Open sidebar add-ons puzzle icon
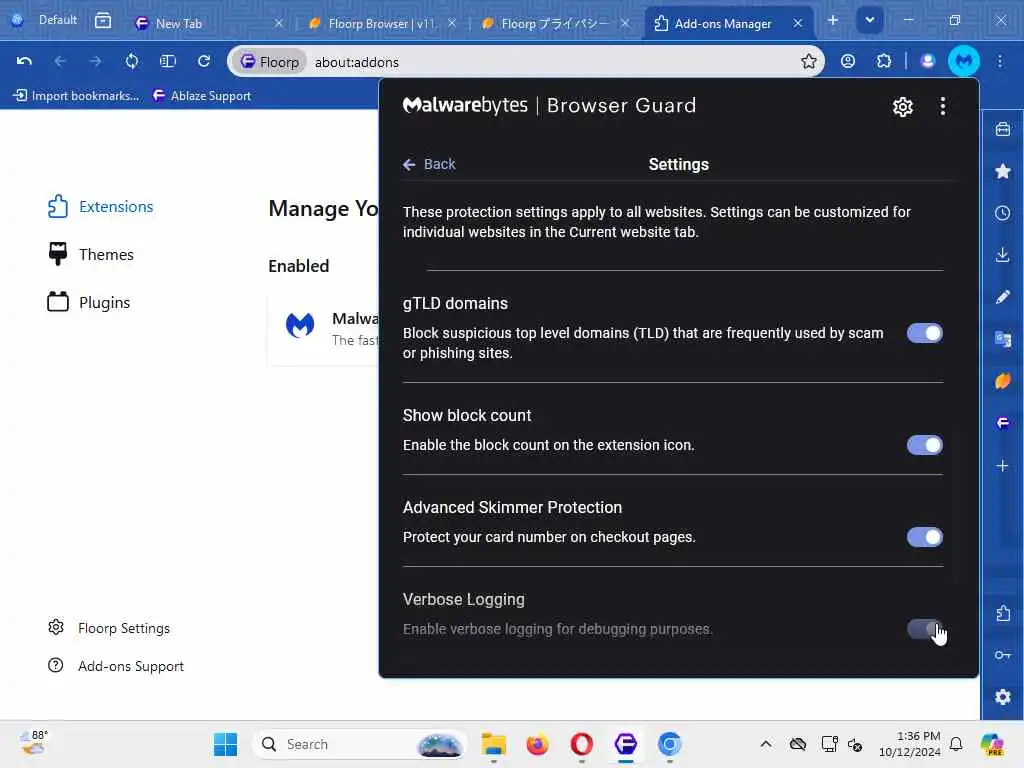Image resolution: width=1024 pixels, height=768 pixels. pos(1002,613)
